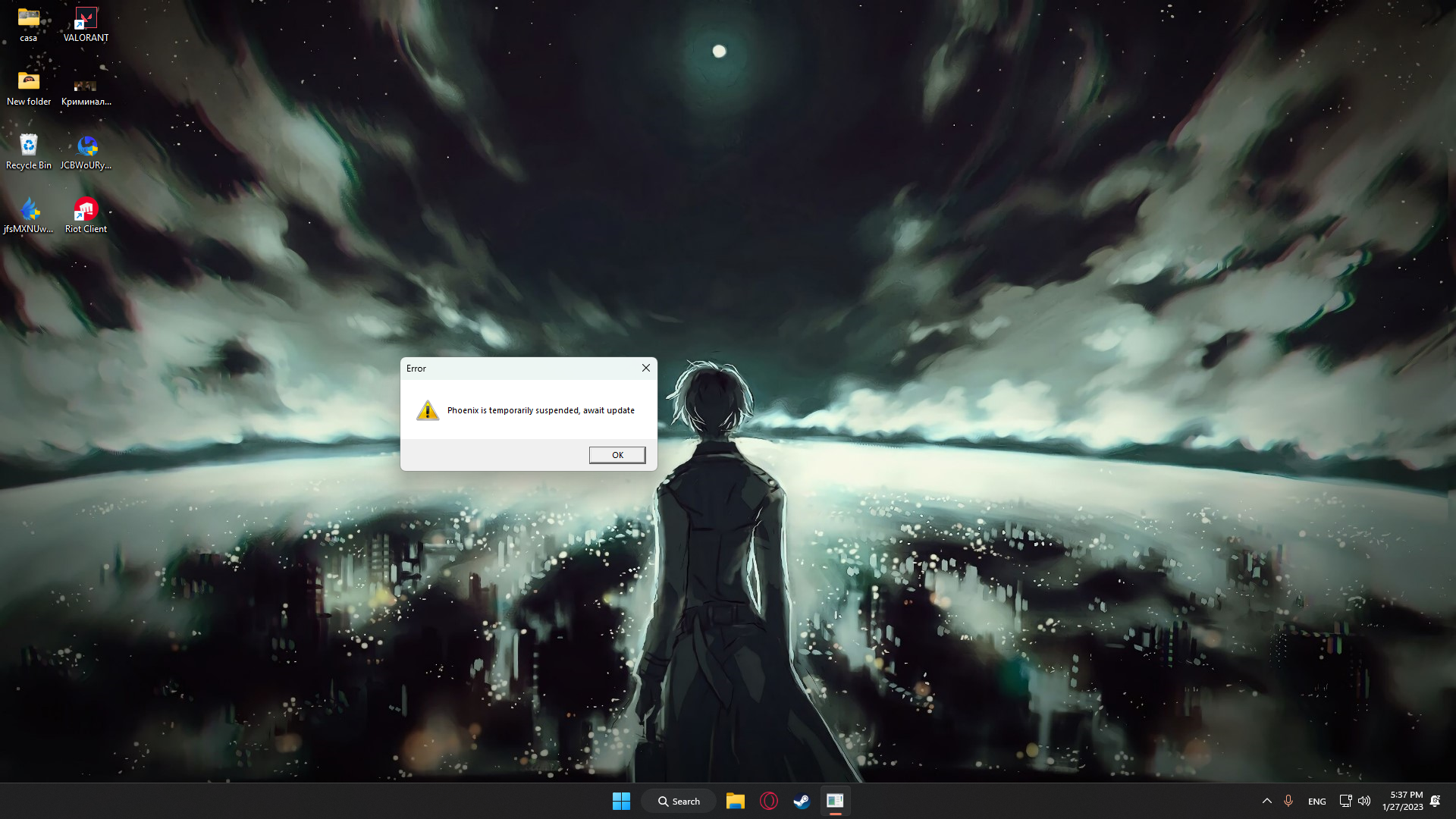
Task: Open network settings tray icon
Action: [1345, 801]
